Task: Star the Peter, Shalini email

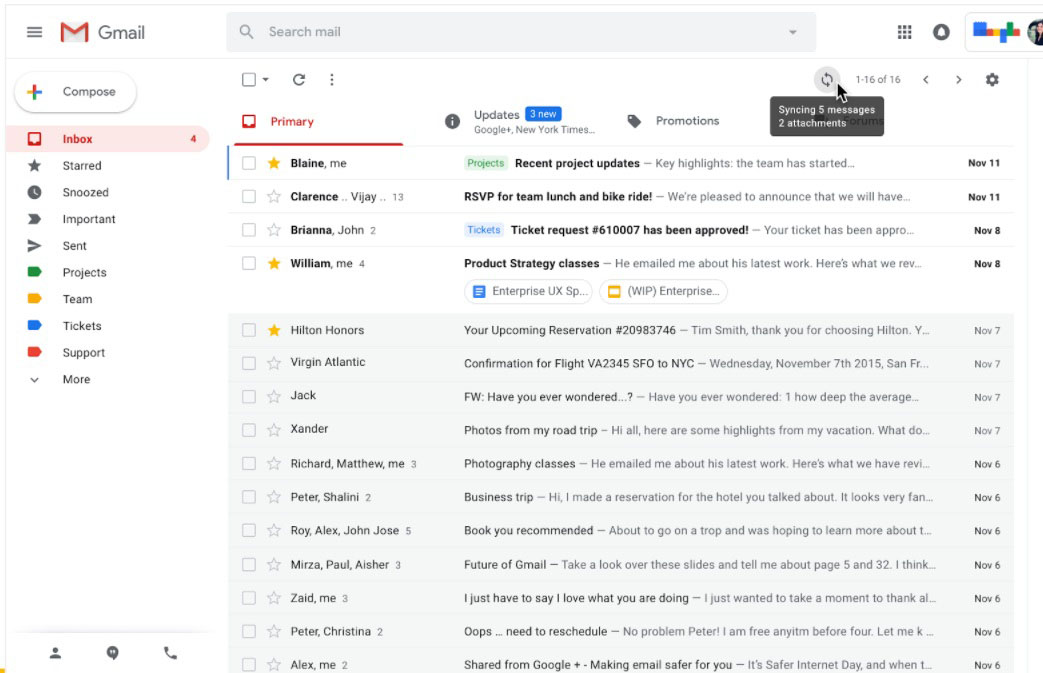Action: 273,497
